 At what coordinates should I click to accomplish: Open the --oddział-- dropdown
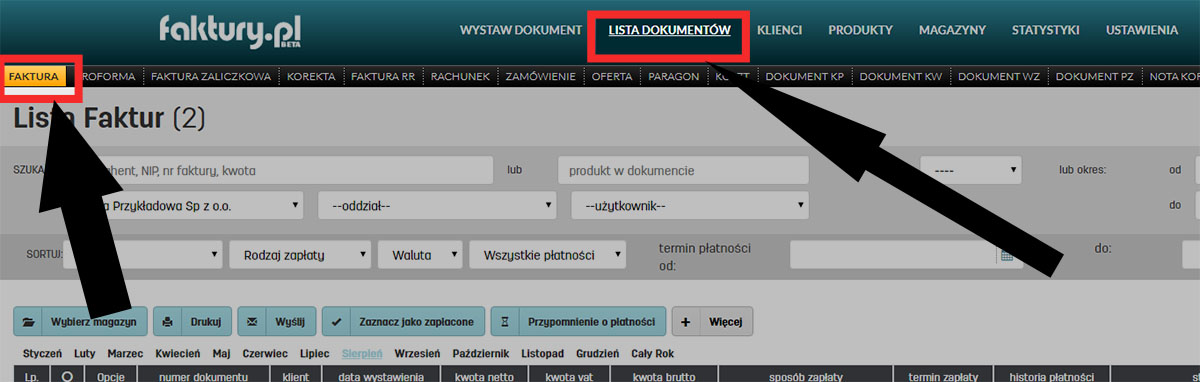pyautogui.click(x=437, y=206)
